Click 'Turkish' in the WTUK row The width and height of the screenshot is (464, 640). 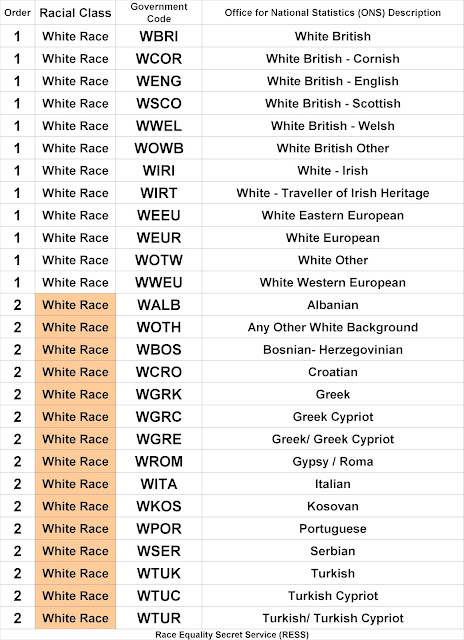(x=333, y=573)
